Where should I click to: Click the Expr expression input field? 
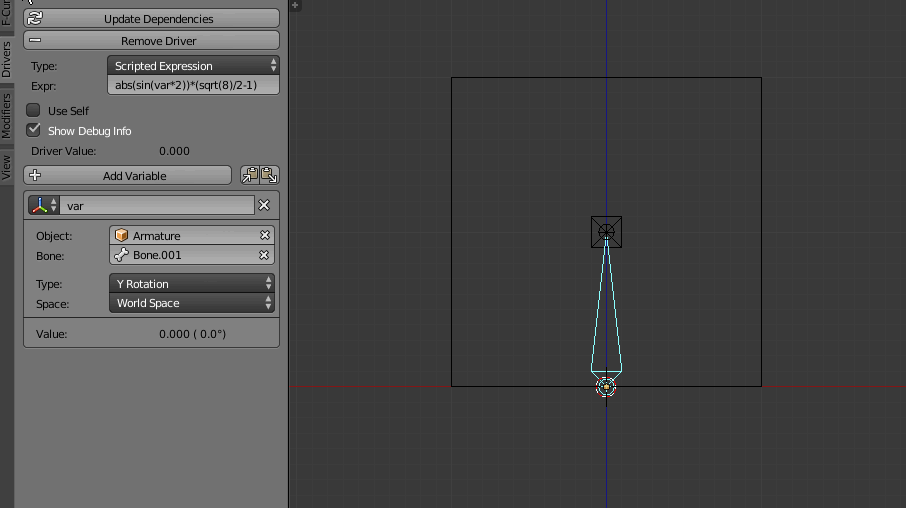[193, 85]
